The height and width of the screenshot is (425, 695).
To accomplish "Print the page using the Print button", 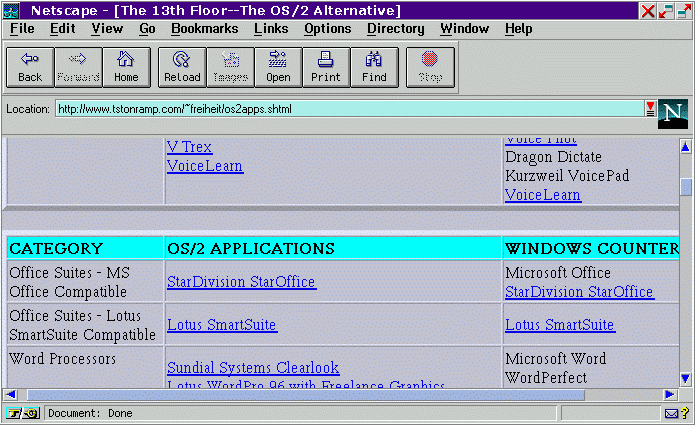I will coord(326,67).
